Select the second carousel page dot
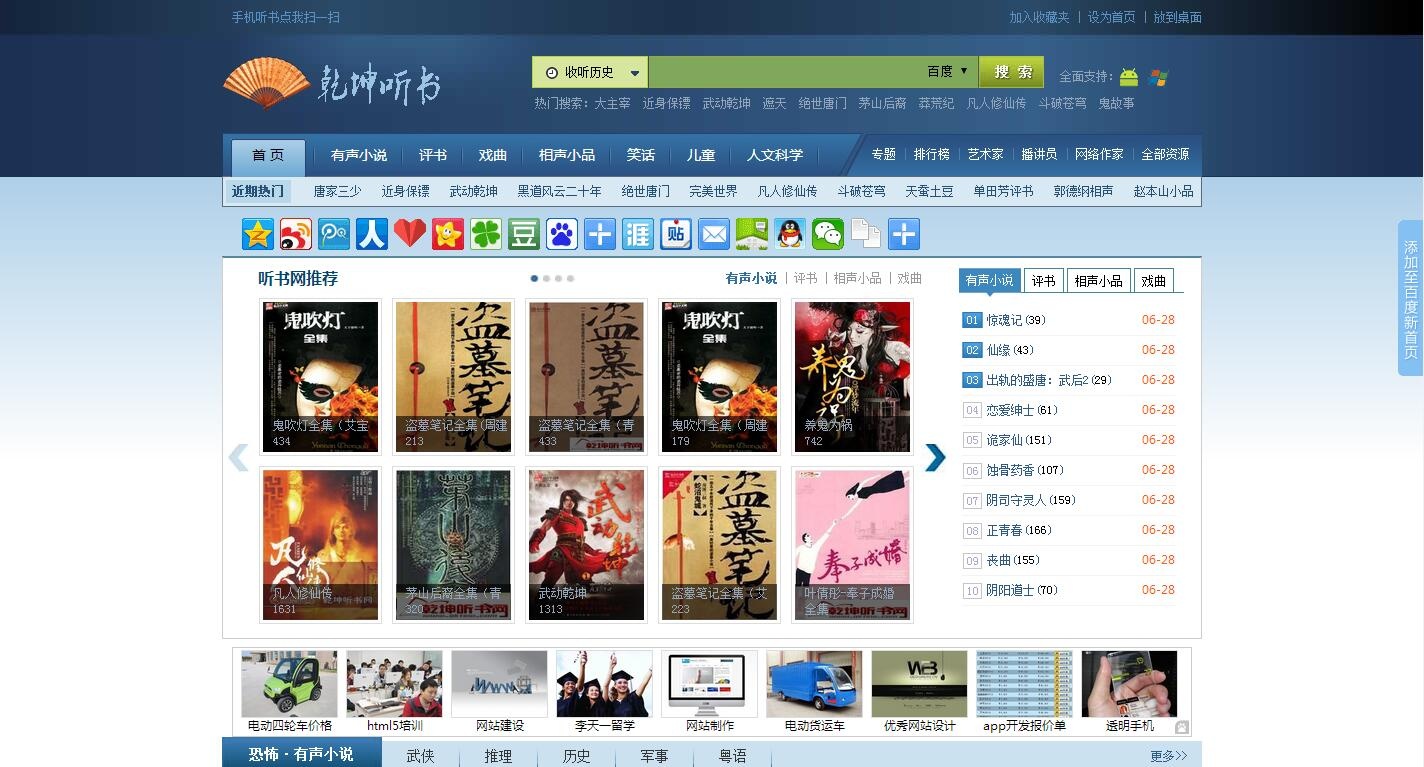1424x767 pixels. [546, 278]
